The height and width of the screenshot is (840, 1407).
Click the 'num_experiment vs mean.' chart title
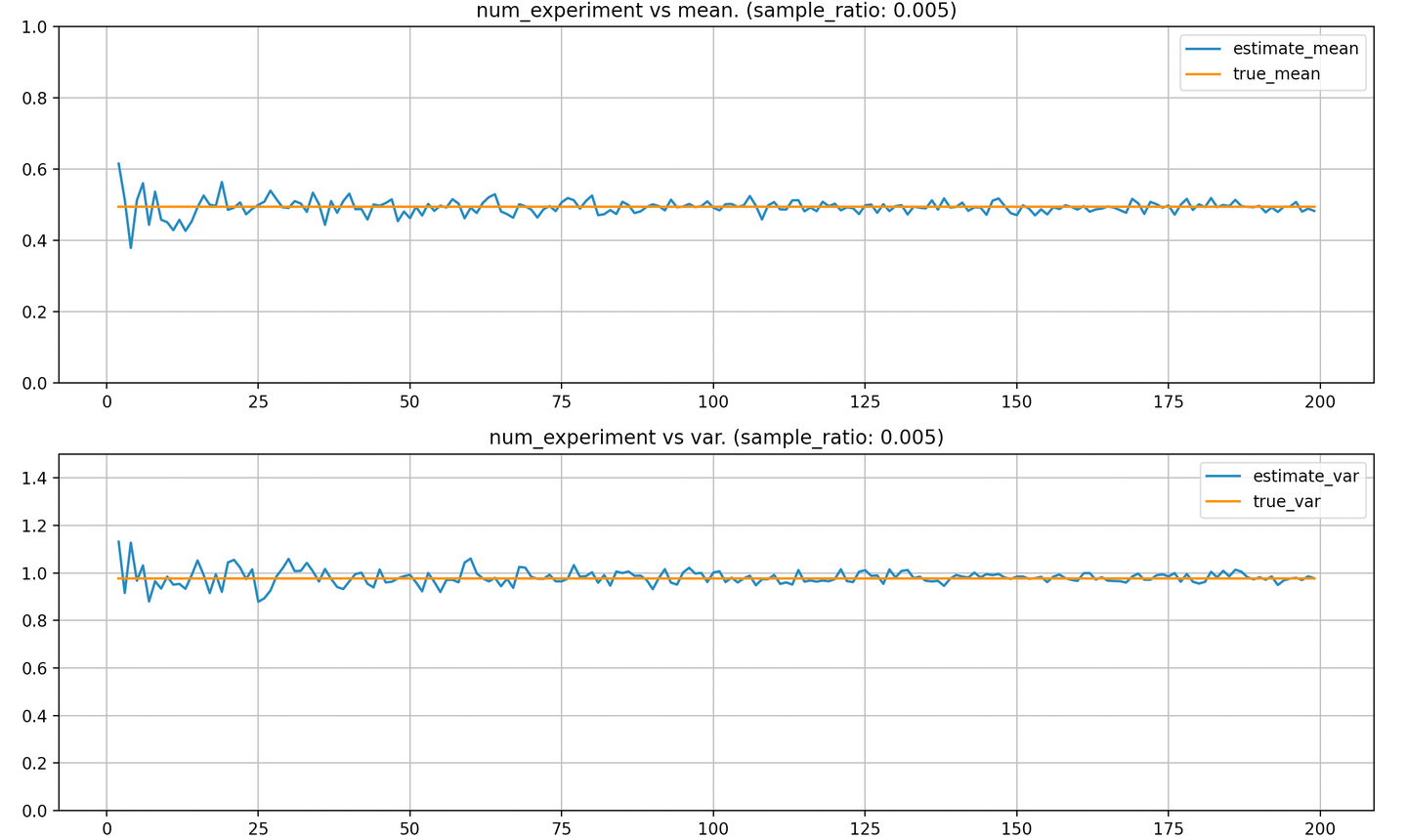(x=715, y=11)
